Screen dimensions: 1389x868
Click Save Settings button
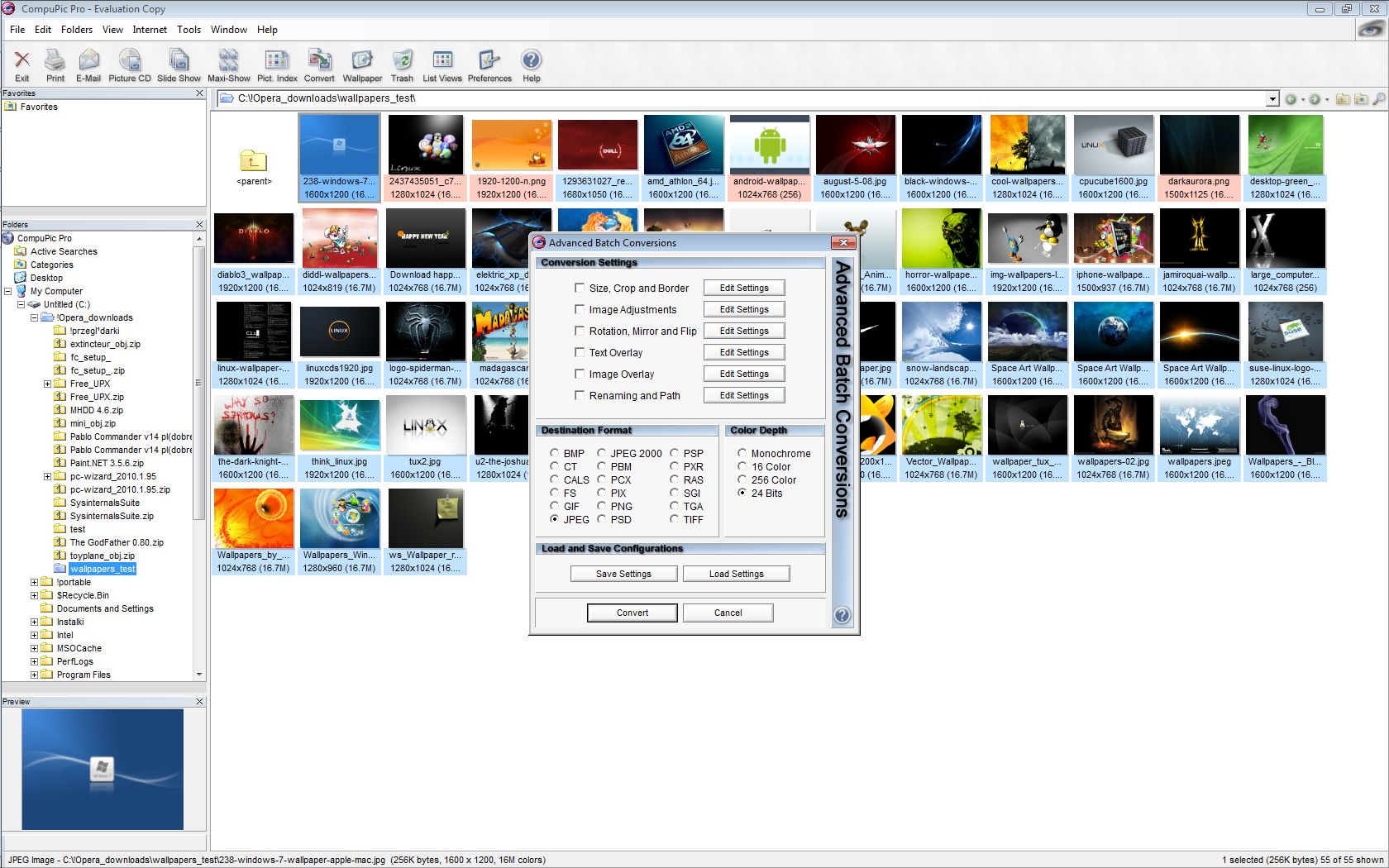(624, 574)
